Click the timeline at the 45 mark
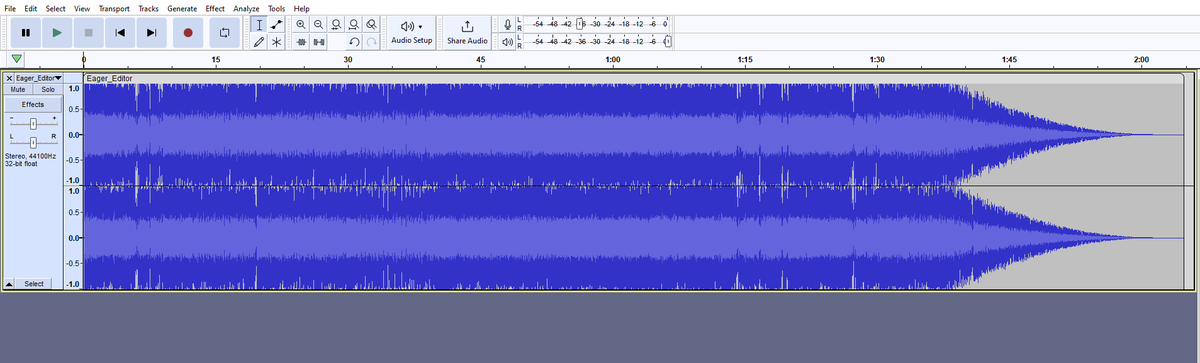Image resolution: width=1200 pixels, height=363 pixels. point(481,61)
